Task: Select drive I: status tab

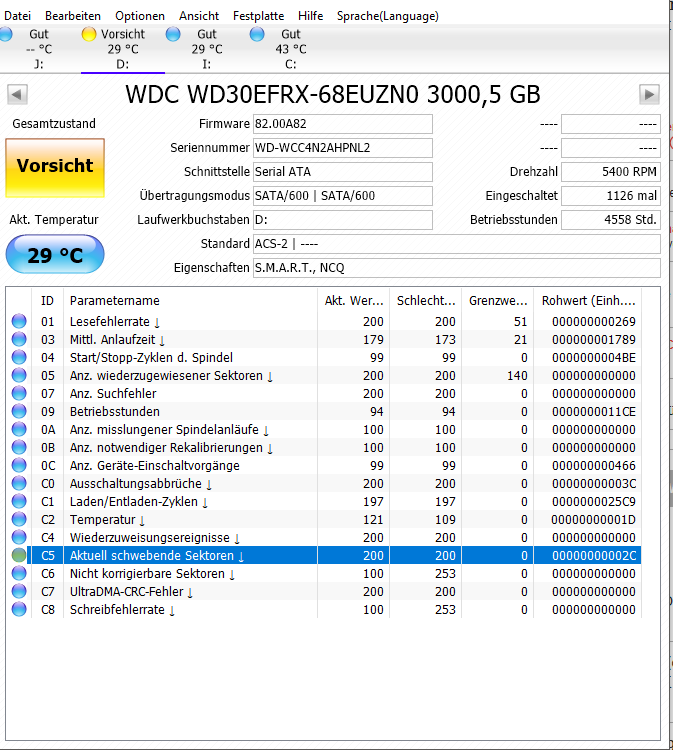Action: (x=207, y=49)
